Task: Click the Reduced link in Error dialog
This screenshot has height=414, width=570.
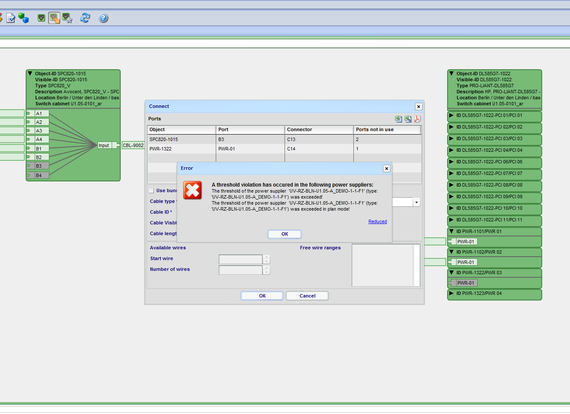Action: coord(377,221)
